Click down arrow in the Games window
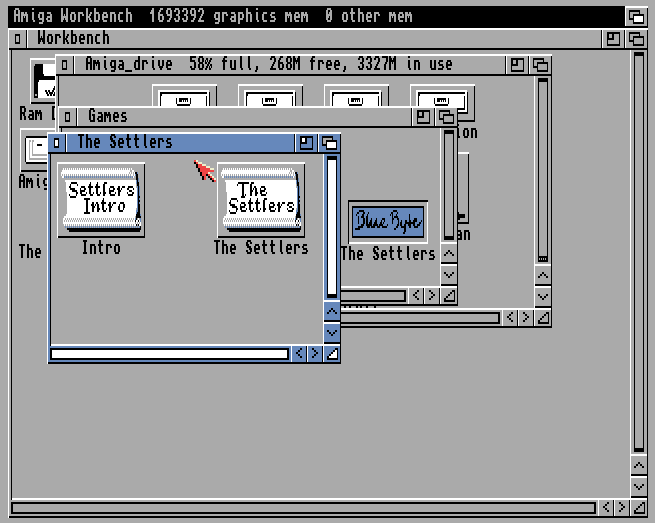Image resolution: width=655 pixels, height=523 pixels. click(449, 275)
